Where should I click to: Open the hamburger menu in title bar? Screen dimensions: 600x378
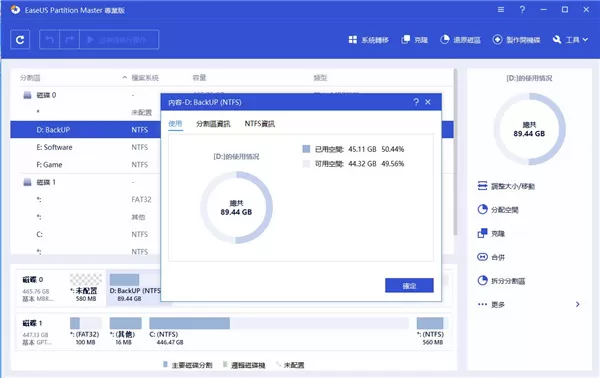(x=501, y=10)
